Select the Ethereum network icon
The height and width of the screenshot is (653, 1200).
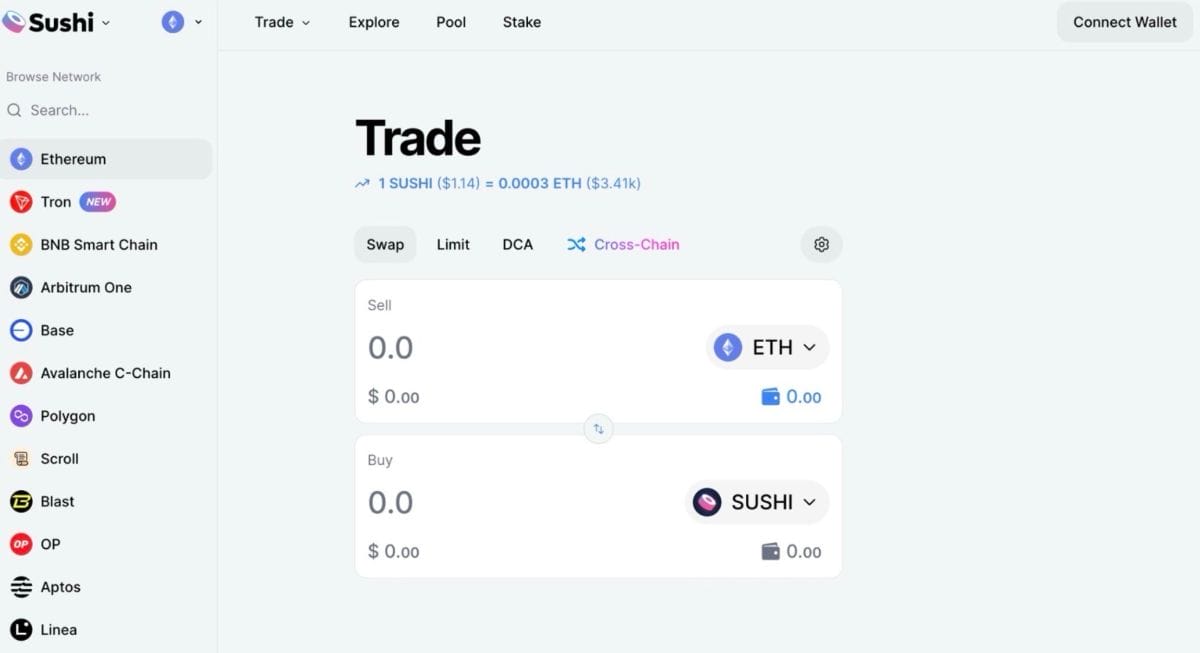[x=20, y=158]
